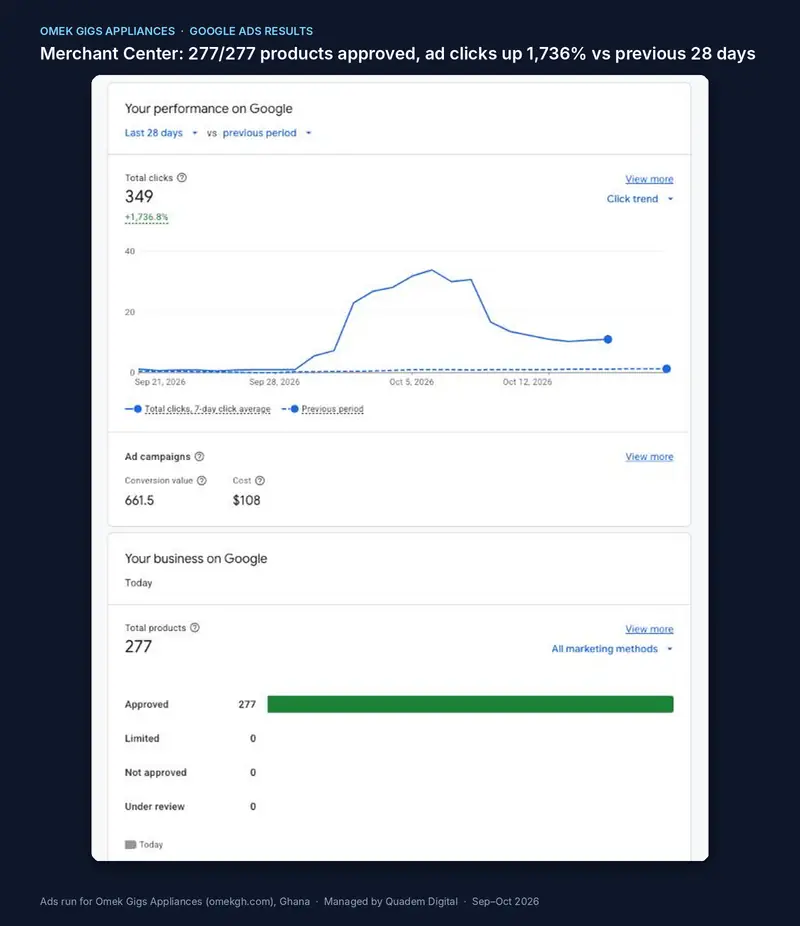
Task: Select the Sep 21, 2026 axis label
Action: (x=160, y=382)
